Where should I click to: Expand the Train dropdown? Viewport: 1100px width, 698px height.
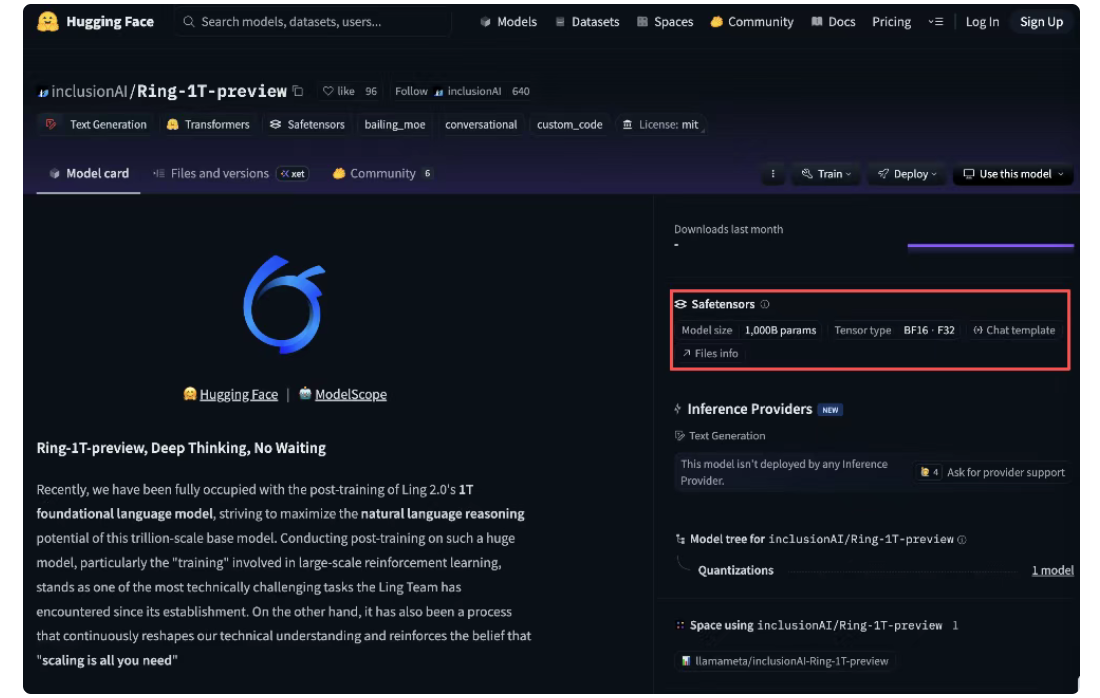pyautogui.click(x=827, y=174)
